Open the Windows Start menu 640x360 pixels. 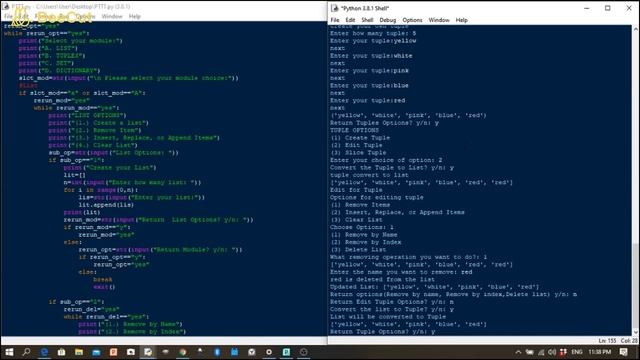coord(9,352)
